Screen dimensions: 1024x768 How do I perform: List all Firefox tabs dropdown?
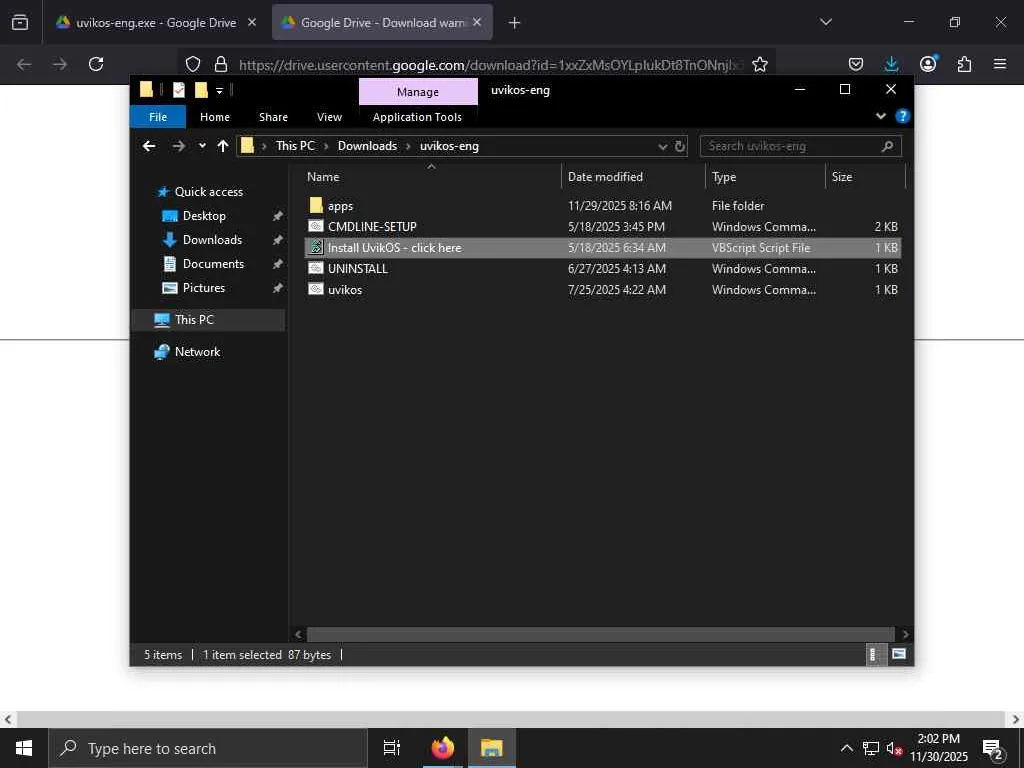(825, 22)
